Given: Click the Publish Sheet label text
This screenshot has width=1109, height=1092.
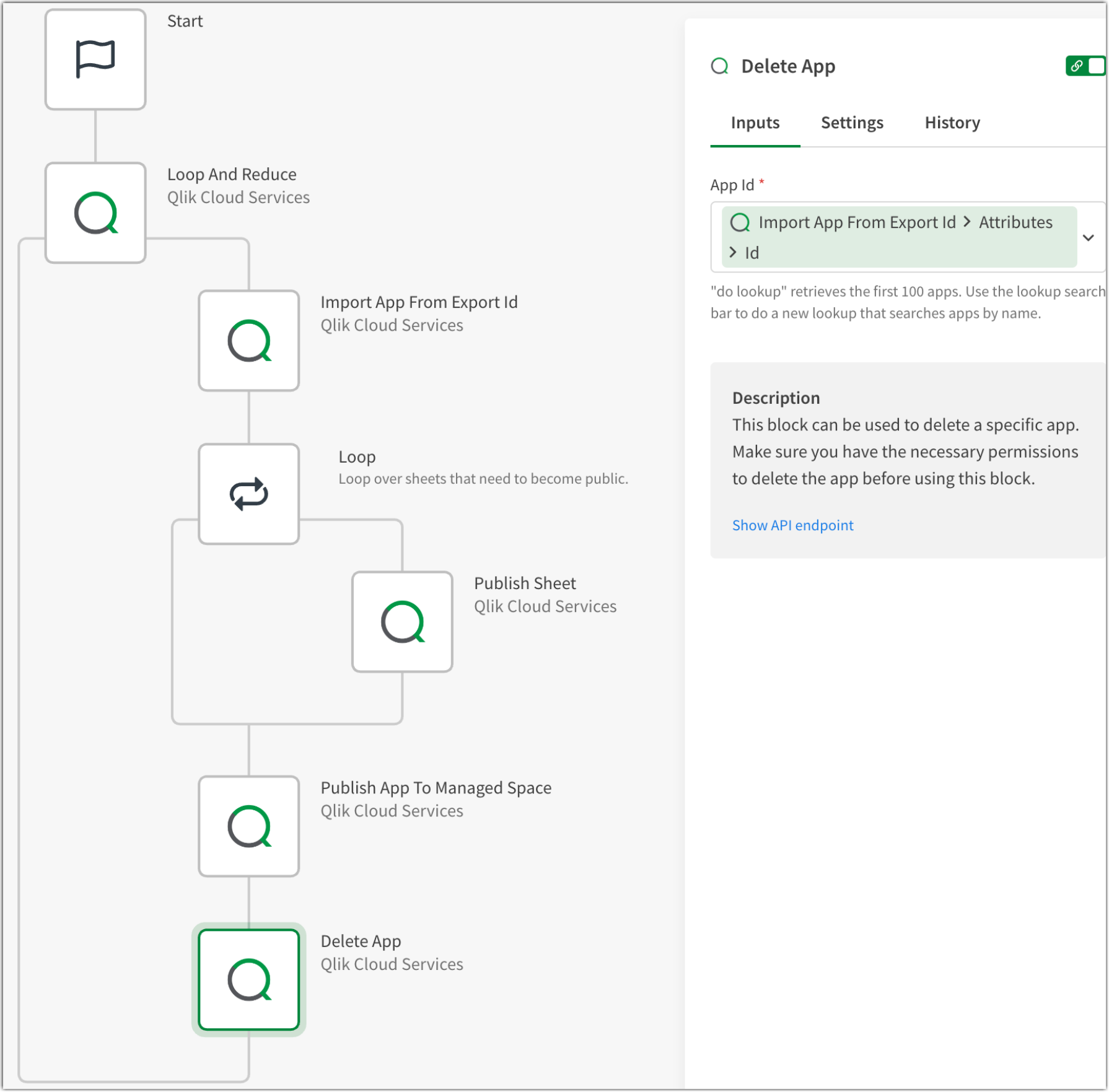Looking at the screenshot, I should 524,583.
